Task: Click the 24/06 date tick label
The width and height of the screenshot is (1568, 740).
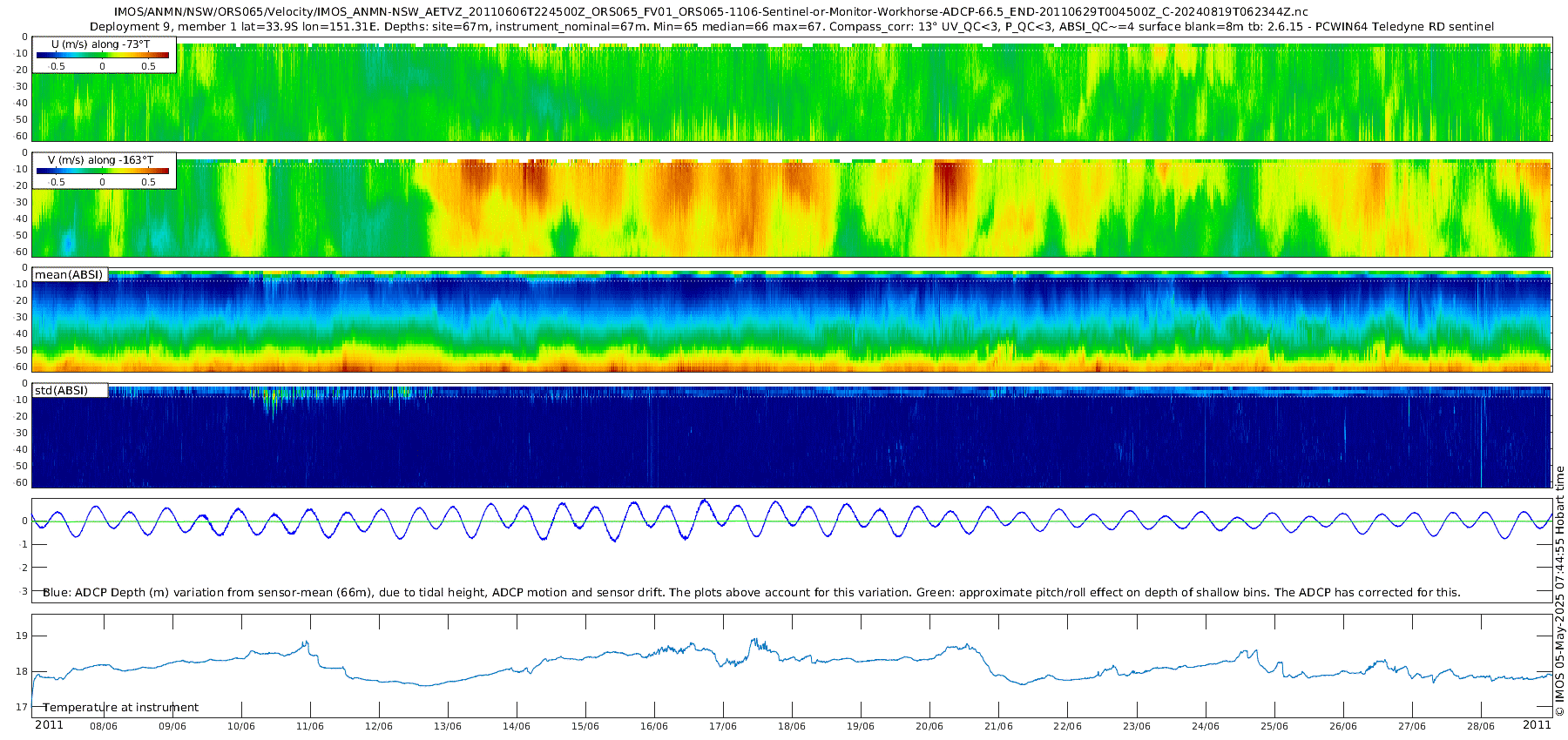Action: pos(1206,726)
